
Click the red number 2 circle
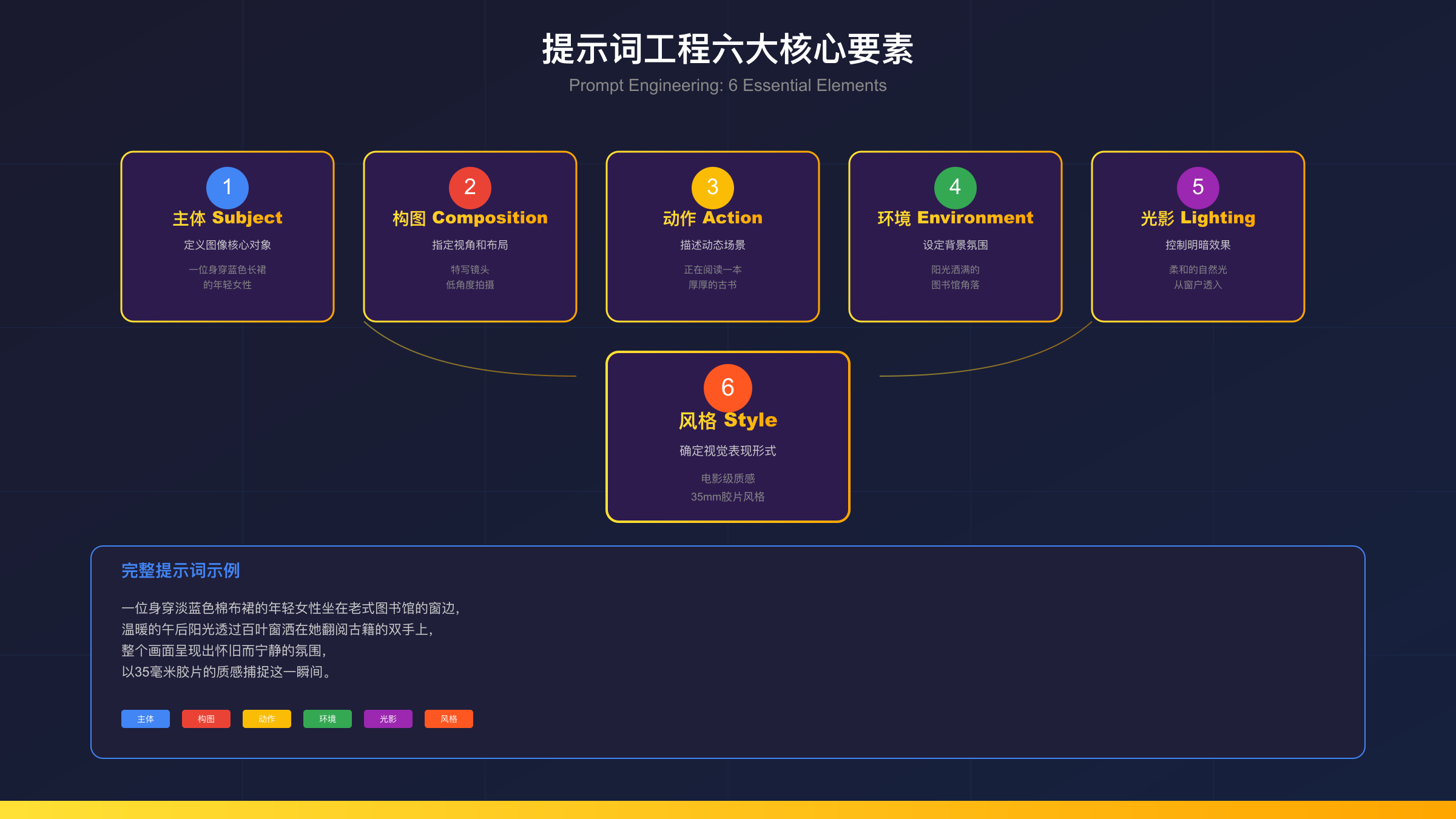pyautogui.click(x=470, y=188)
